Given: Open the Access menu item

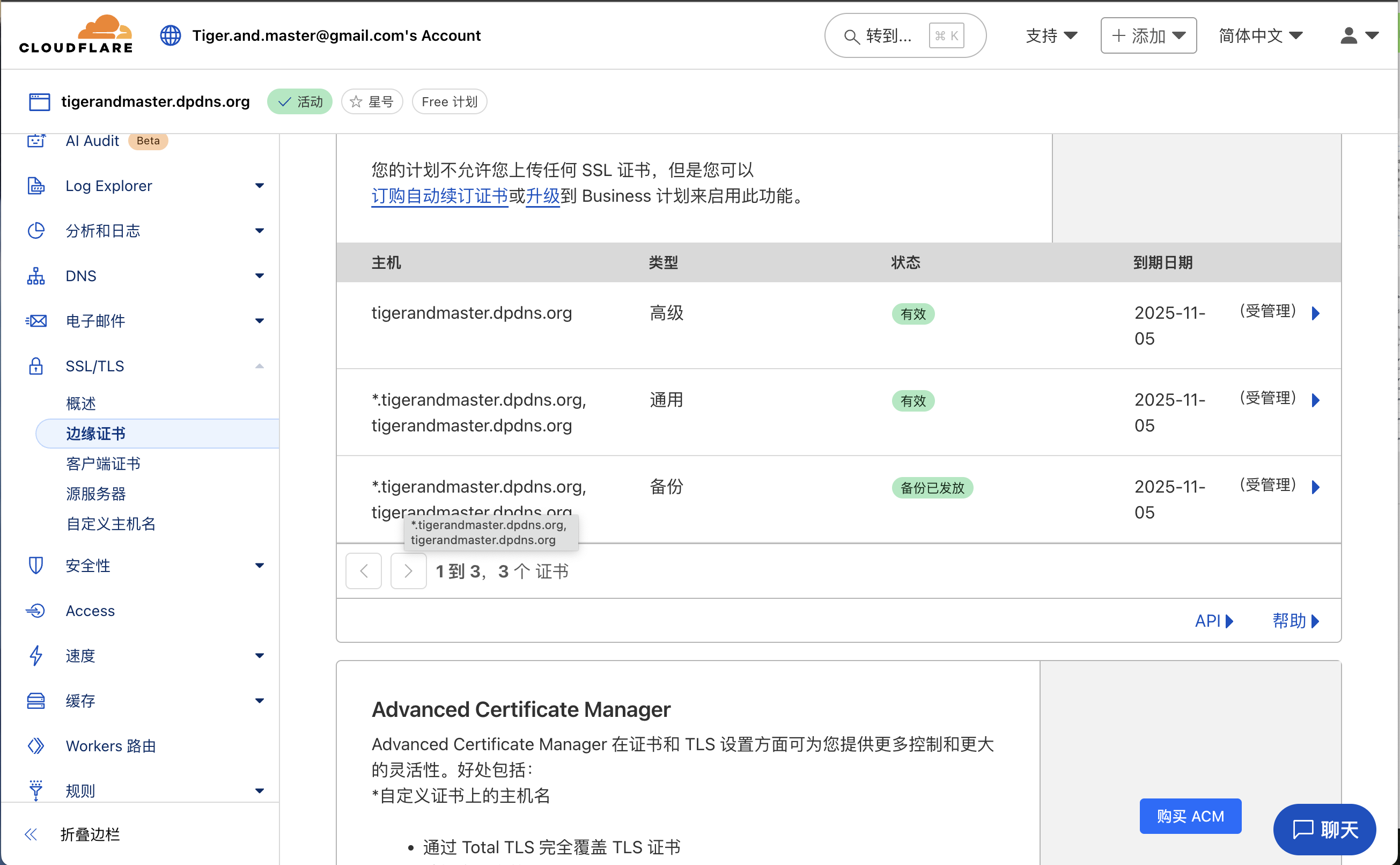Looking at the screenshot, I should (90, 611).
